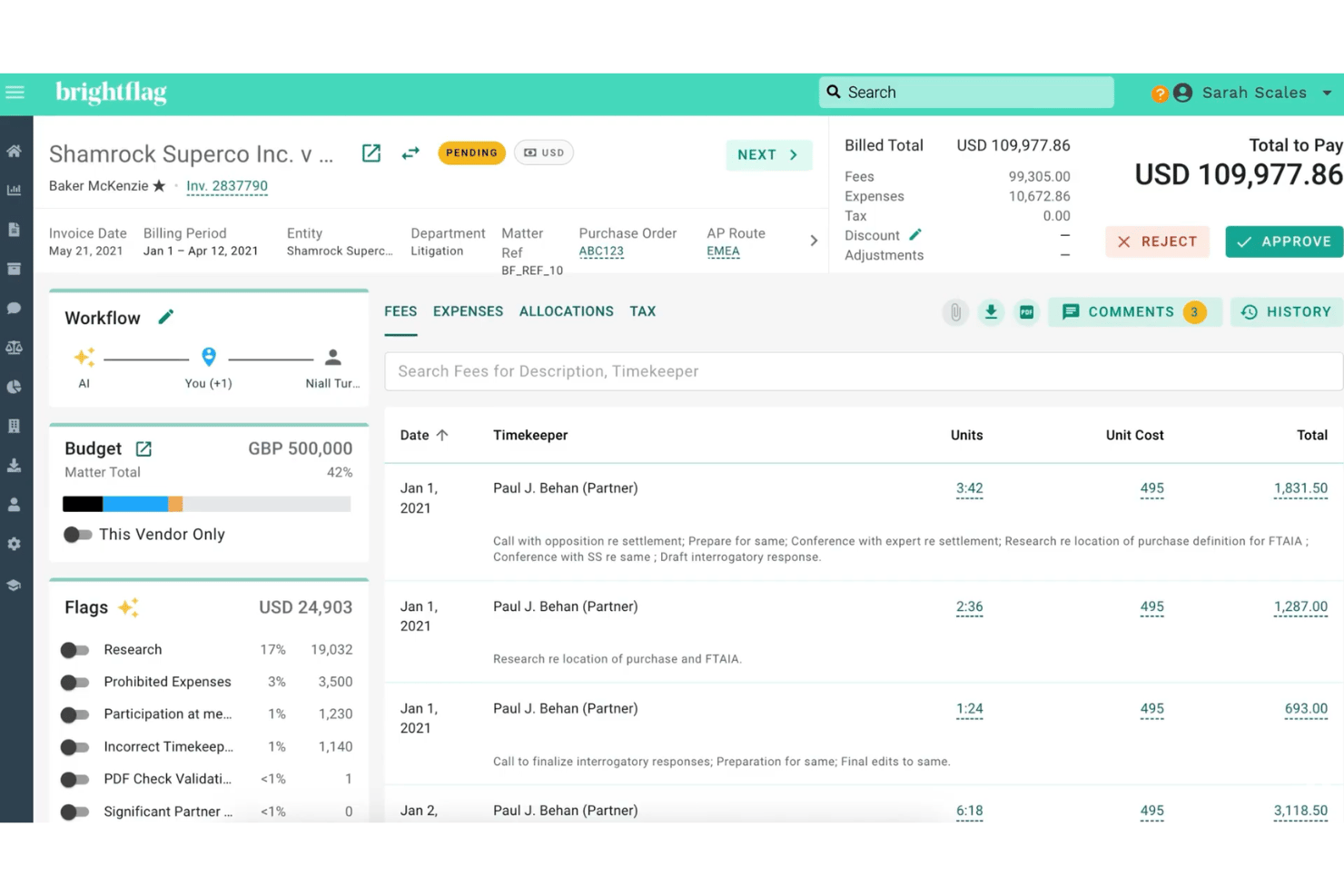
Task: Open the download tray sidebar icon
Action: 15,466
